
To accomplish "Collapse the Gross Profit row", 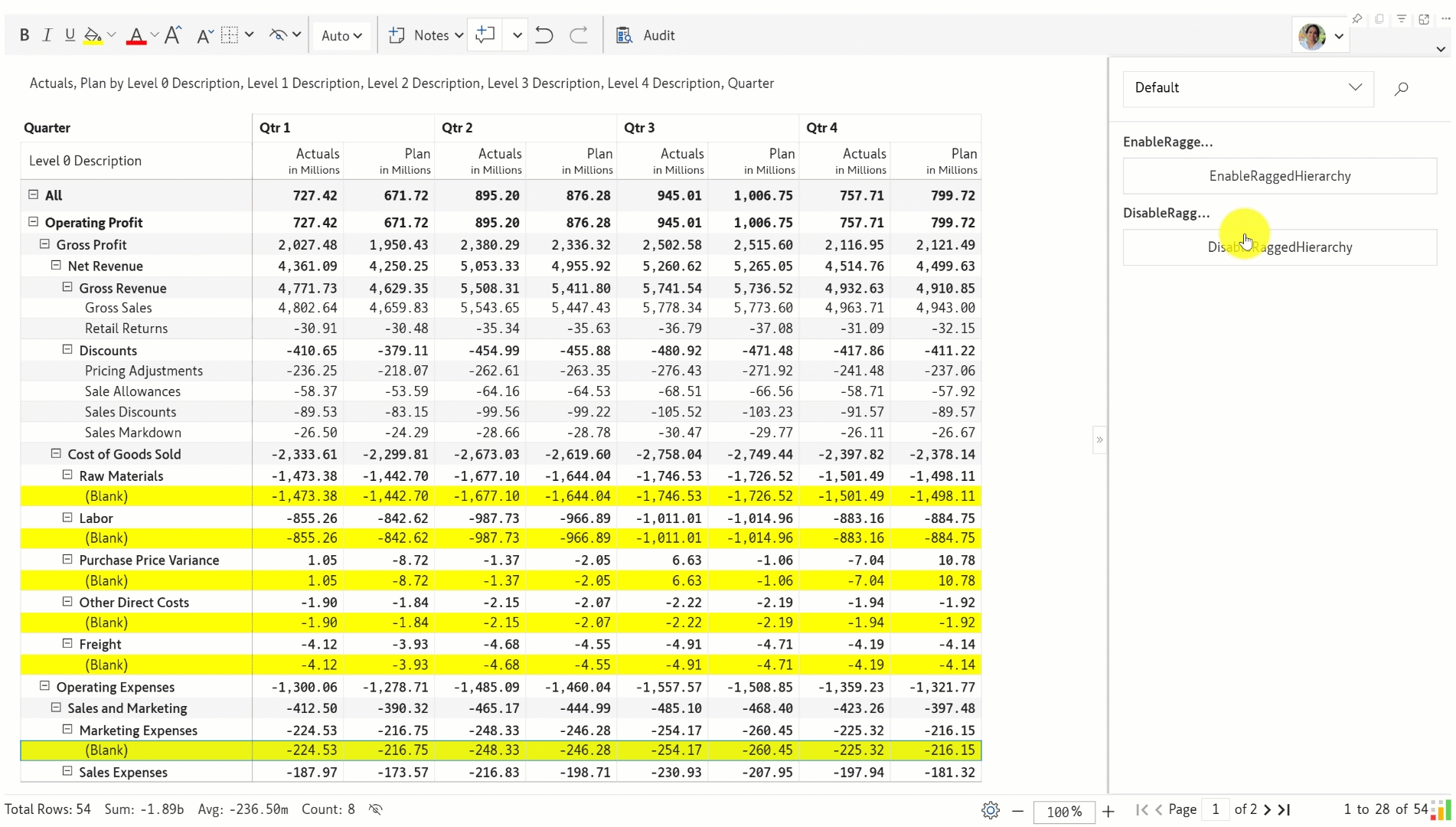I will click(x=44, y=244).
